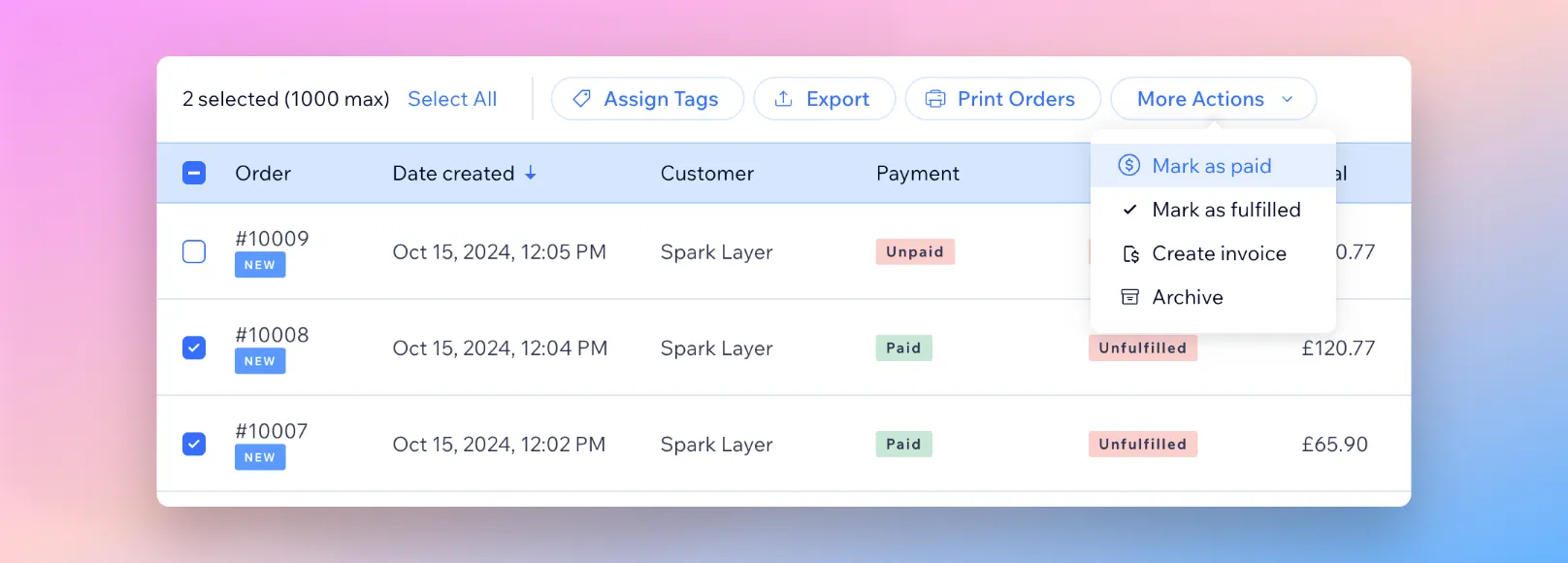Click the NEW badge under order #10008

pos(260,361)
